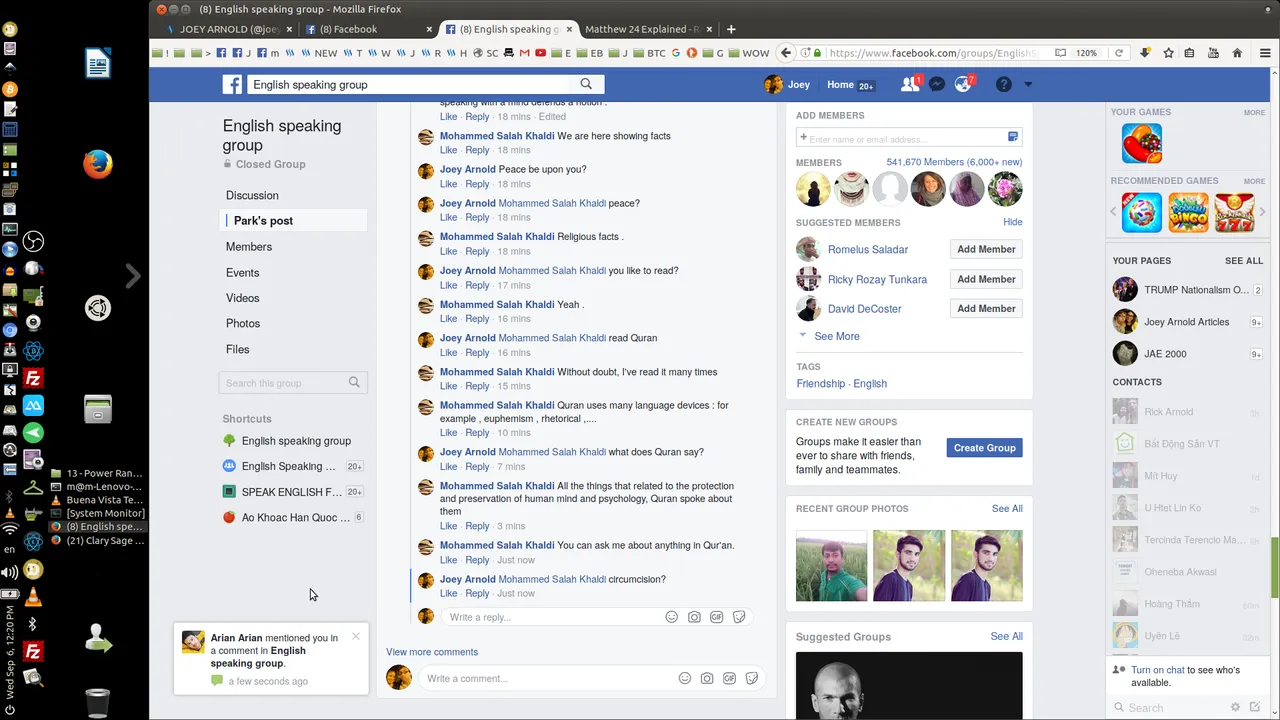
Task: Add David DeCoster as a member
Action: pos(986,309)
